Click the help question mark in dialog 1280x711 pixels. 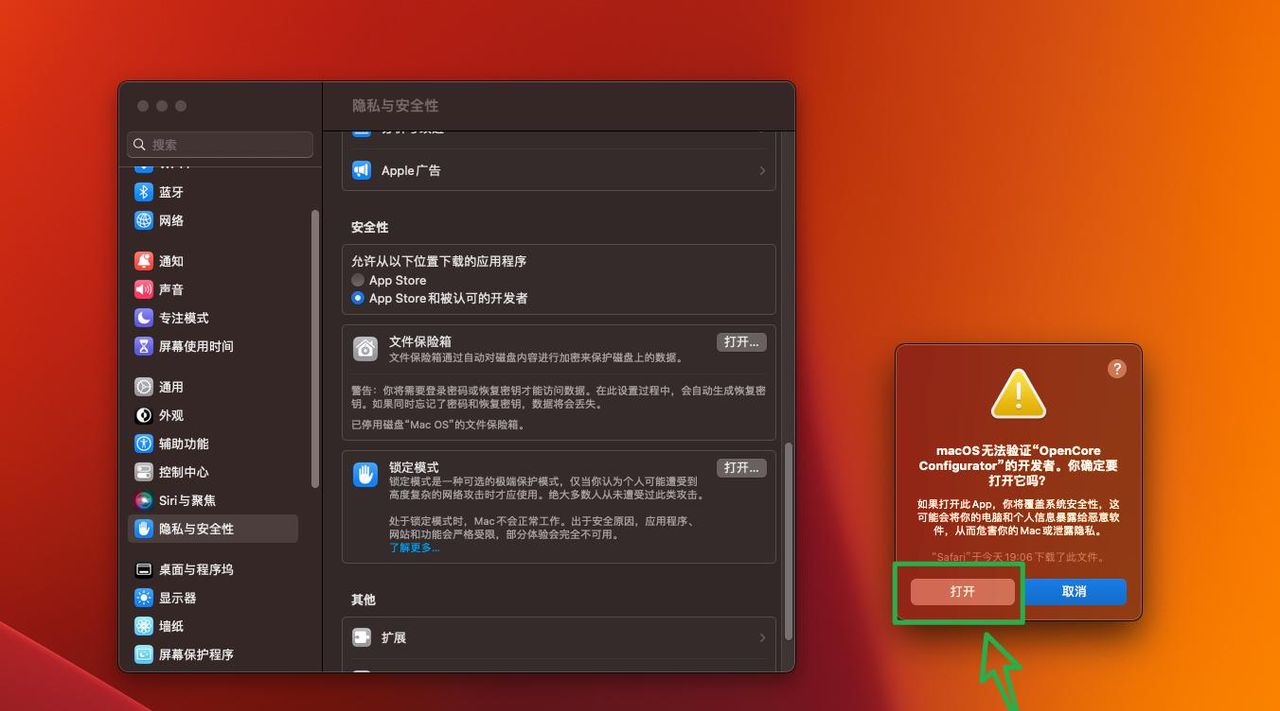pos(1117,368)
